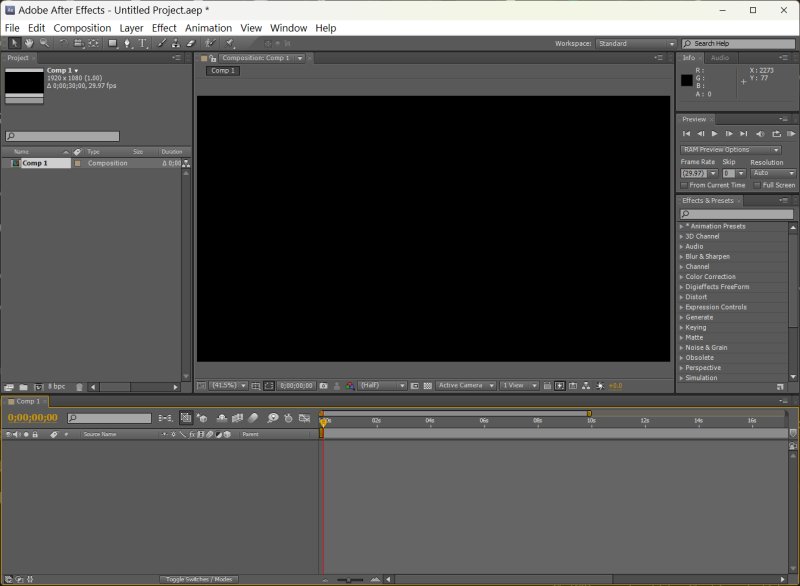The height and width of the screenshot is (586, 800).
Task: Click the Rotation tool icon
Action: pyautogui.click(x=63, y=44)
